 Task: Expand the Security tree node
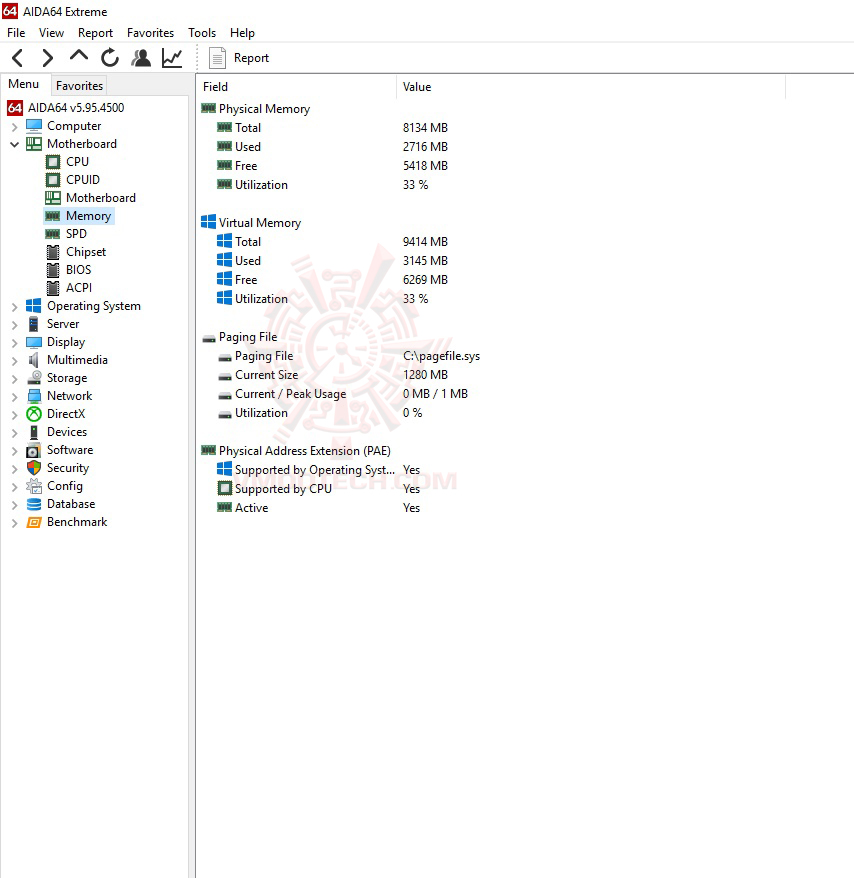point(15,469)
